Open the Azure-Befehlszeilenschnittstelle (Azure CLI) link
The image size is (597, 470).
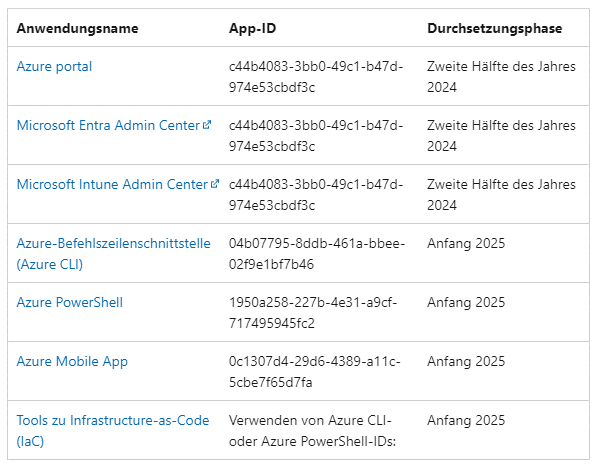[x=113, y=254]
